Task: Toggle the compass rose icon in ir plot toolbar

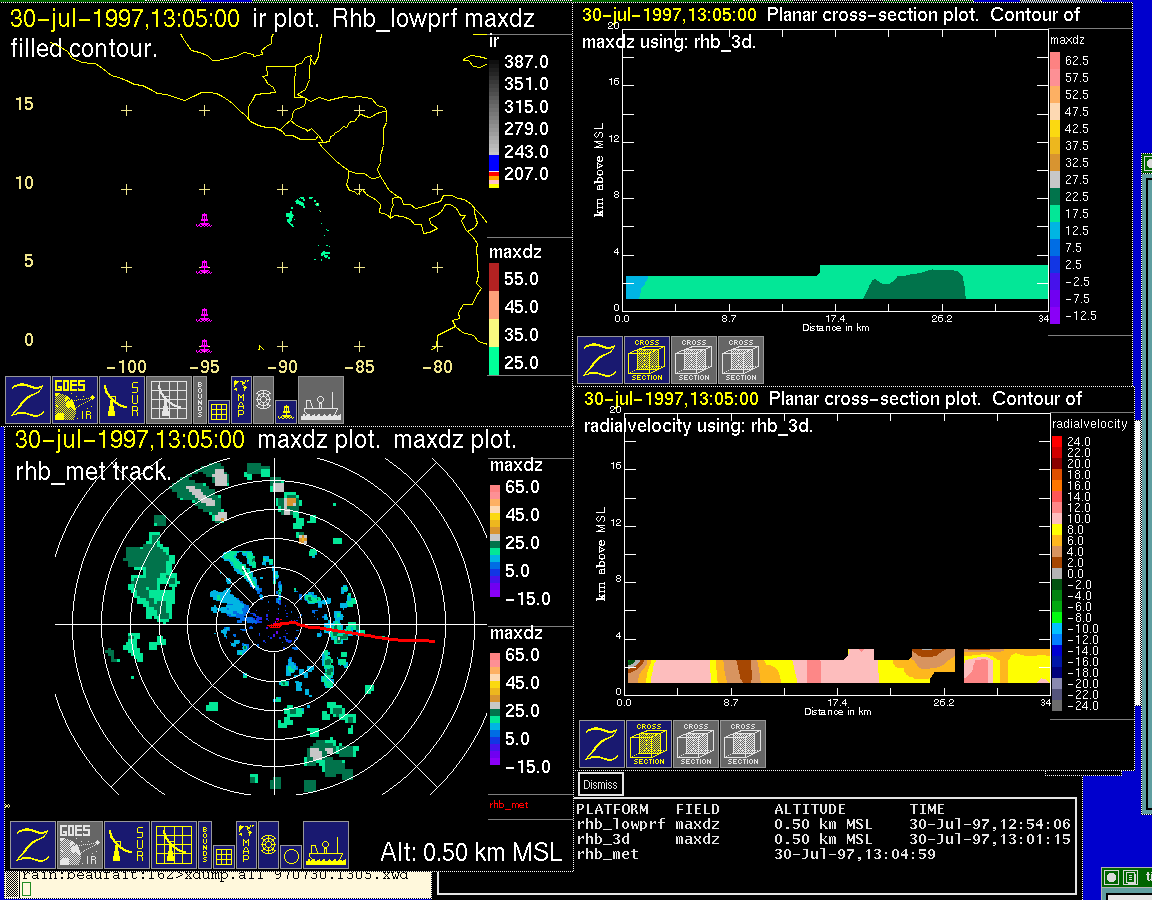Action: point(263,397)
